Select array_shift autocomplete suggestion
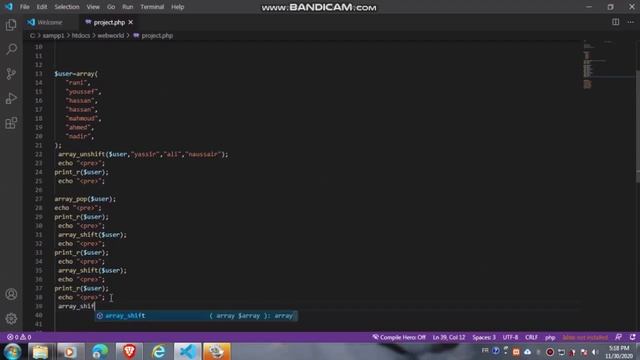 click(196, 315)
